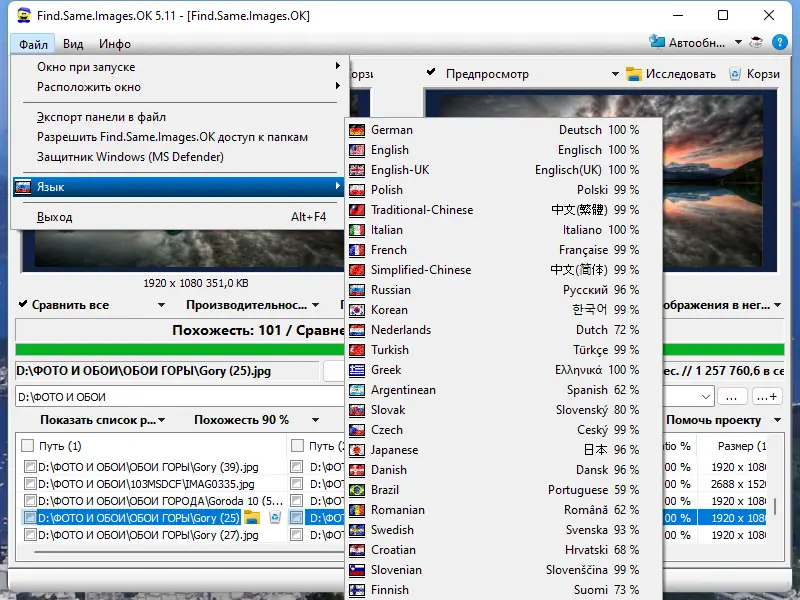Click the Croatian flag icon
Viewport: 800px width, 600px height.
click(357, 550)
